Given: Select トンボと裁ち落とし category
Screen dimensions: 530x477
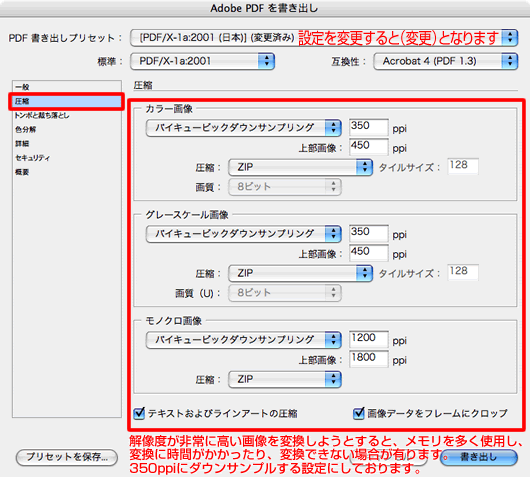Looking at the screenshot, I should 67,115.
